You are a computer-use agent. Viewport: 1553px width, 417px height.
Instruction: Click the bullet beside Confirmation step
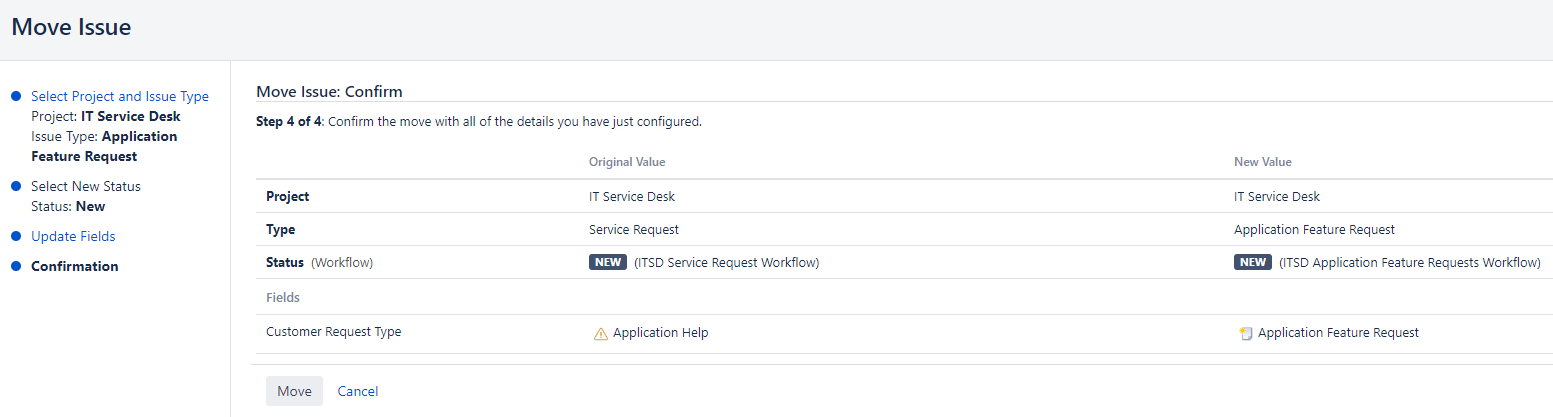point(15,267)
